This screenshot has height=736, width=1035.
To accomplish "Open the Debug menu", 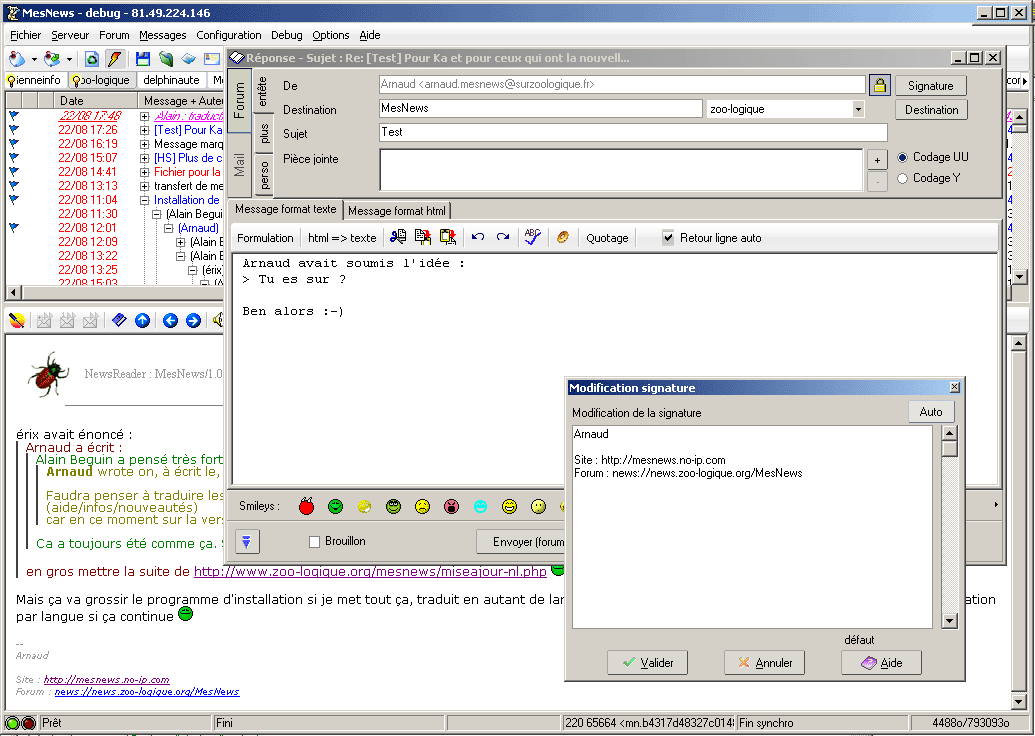I will click(286, 35).
